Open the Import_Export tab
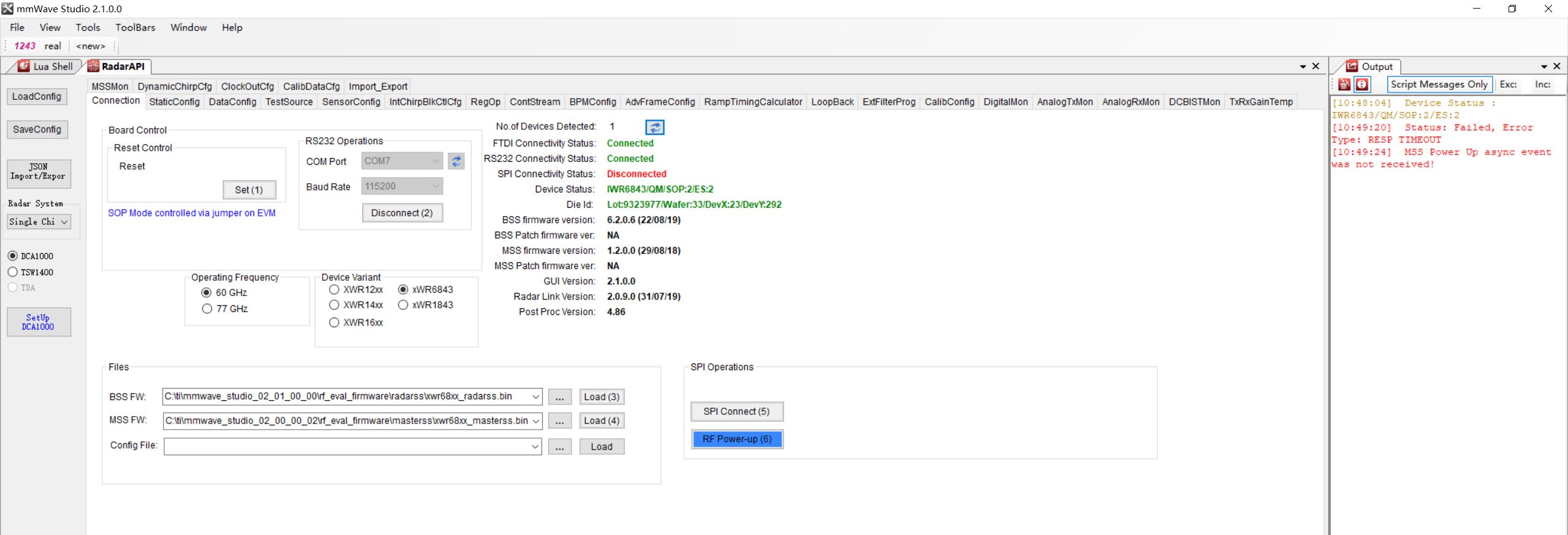 378,86
